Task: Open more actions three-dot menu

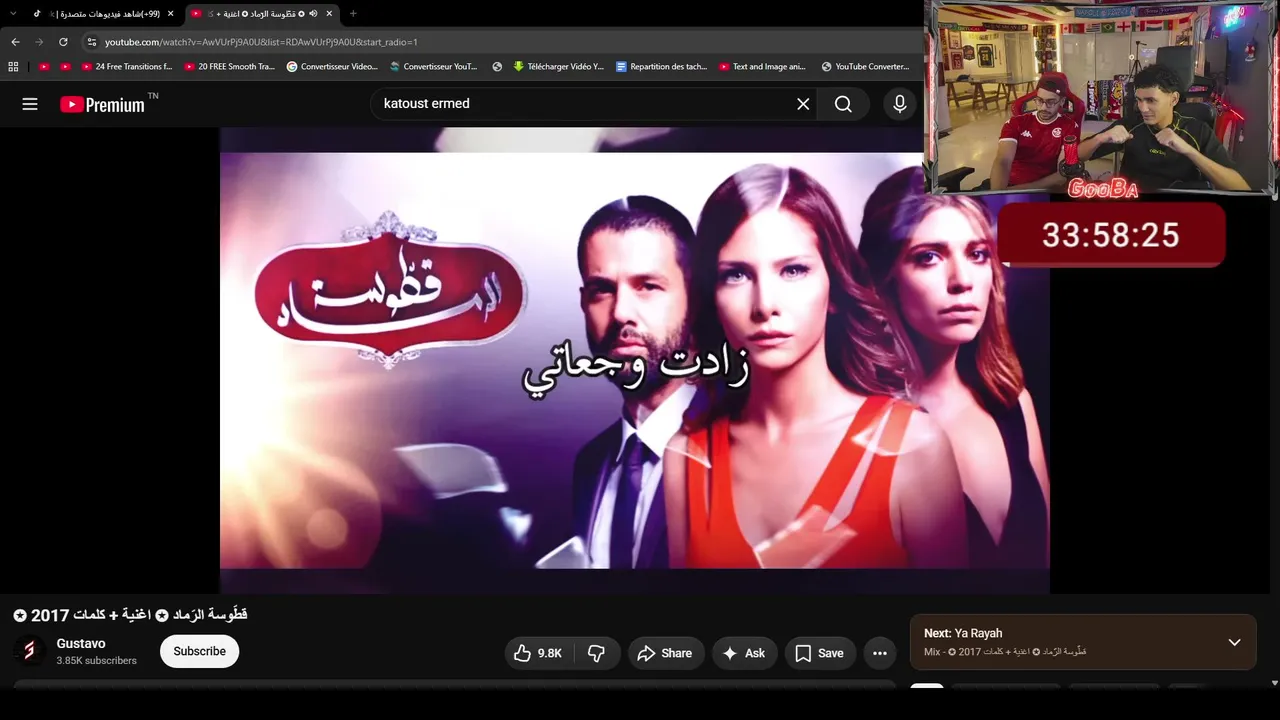Action: (x=880, y=653)
